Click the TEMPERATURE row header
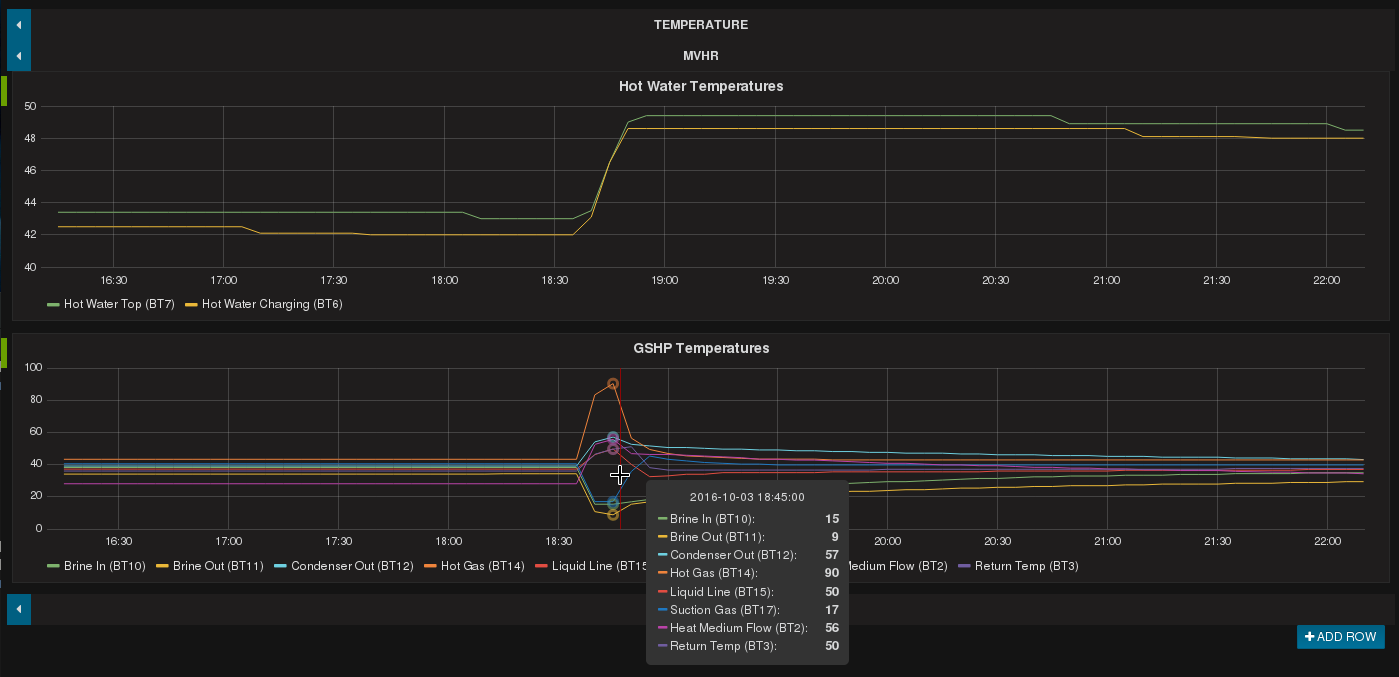Screen dimensions: 1399x677 (700, 24)
